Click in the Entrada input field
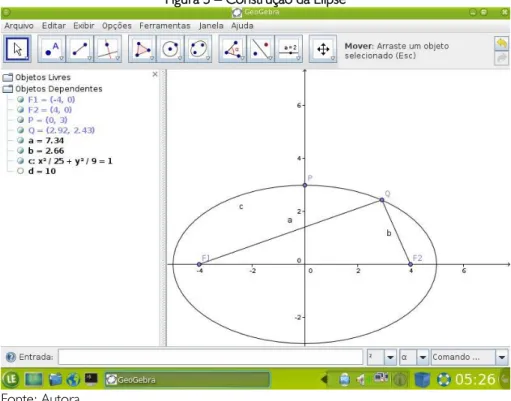Viewport: 511px width, 401px height. pyautogui.click(x=210, y=357)
